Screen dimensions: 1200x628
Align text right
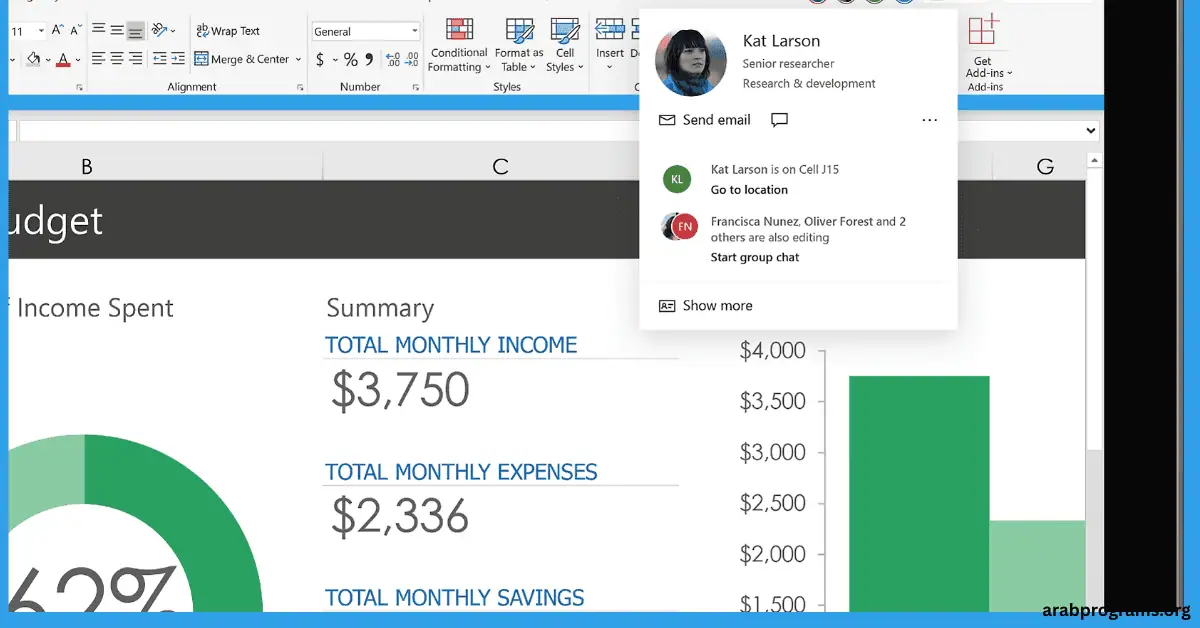tap(135, 59)
